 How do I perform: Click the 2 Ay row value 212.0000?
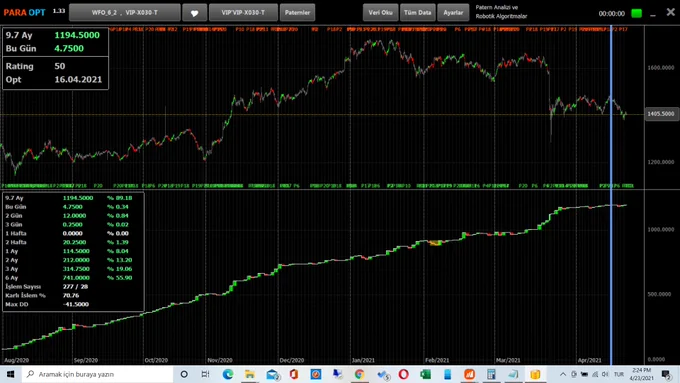point(76,260)
